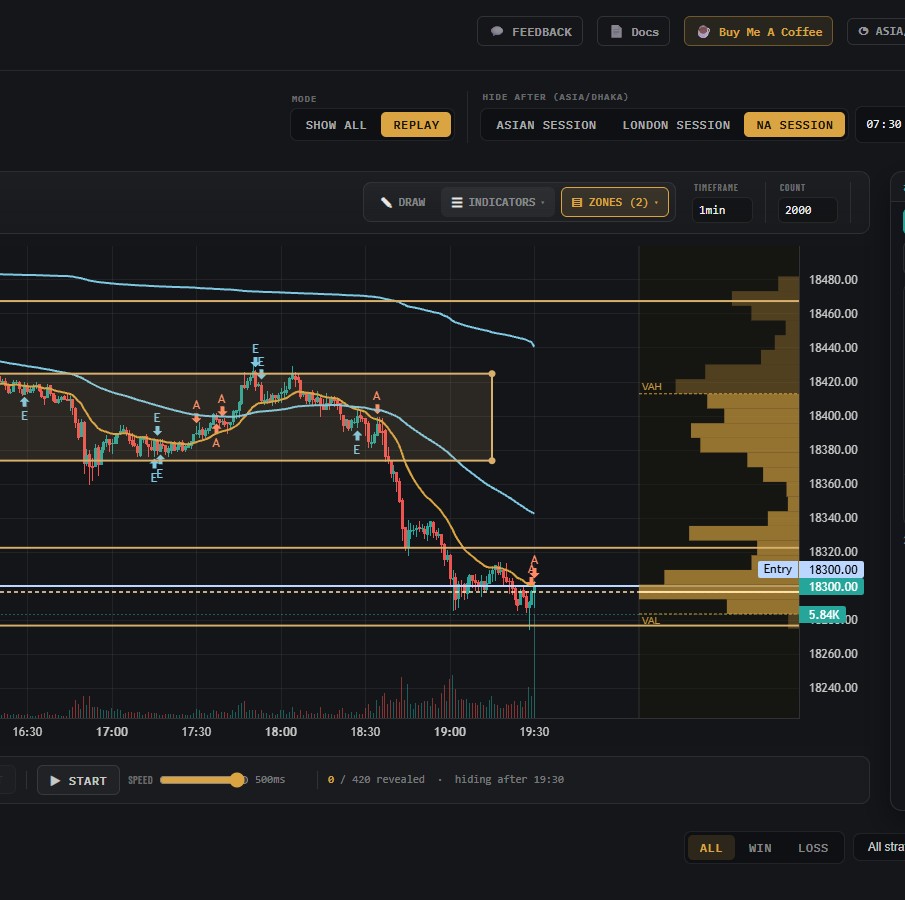The height and width of the screenshot is (900, 905).
Task: Activate the DRAW tool
Action: coord(403,202)
